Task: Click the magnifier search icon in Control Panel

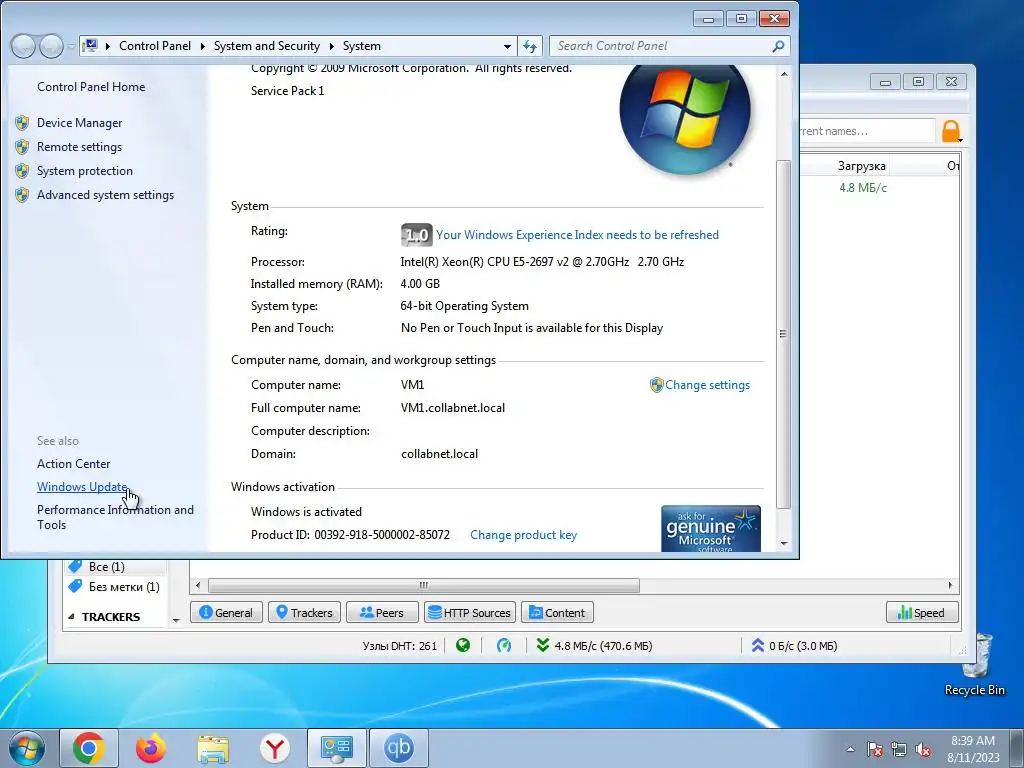Action: click(778, 46)
